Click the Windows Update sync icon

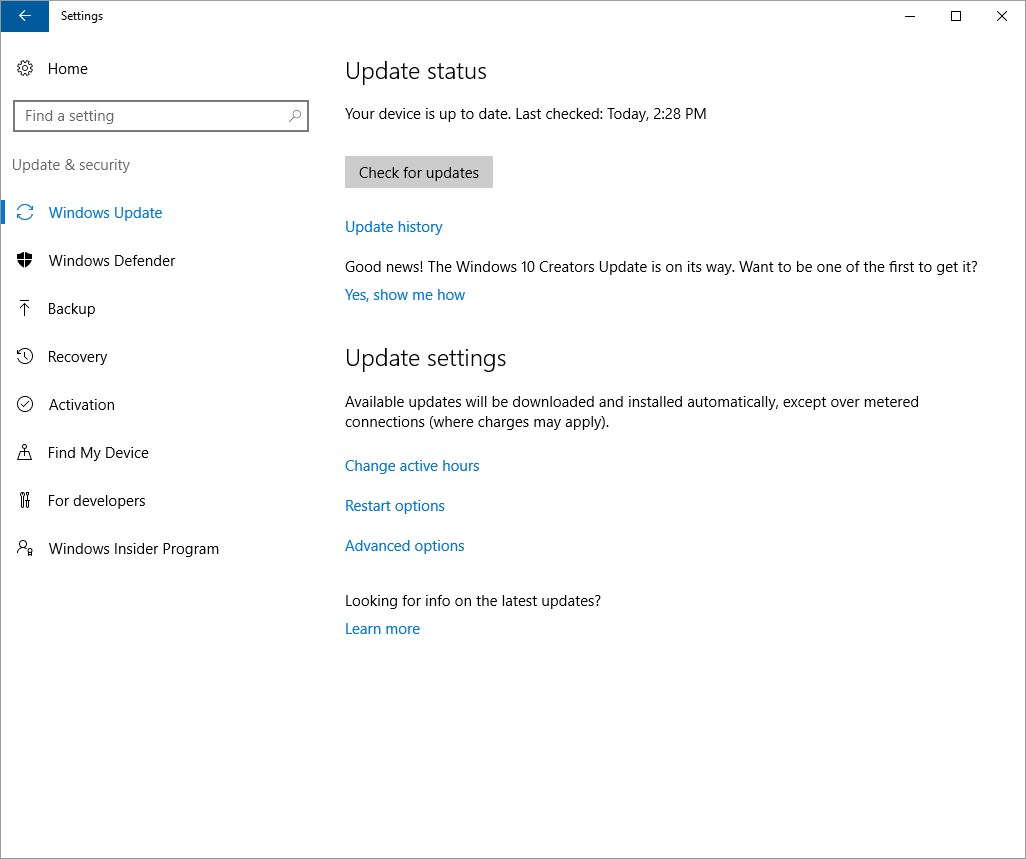coord(25,212)
